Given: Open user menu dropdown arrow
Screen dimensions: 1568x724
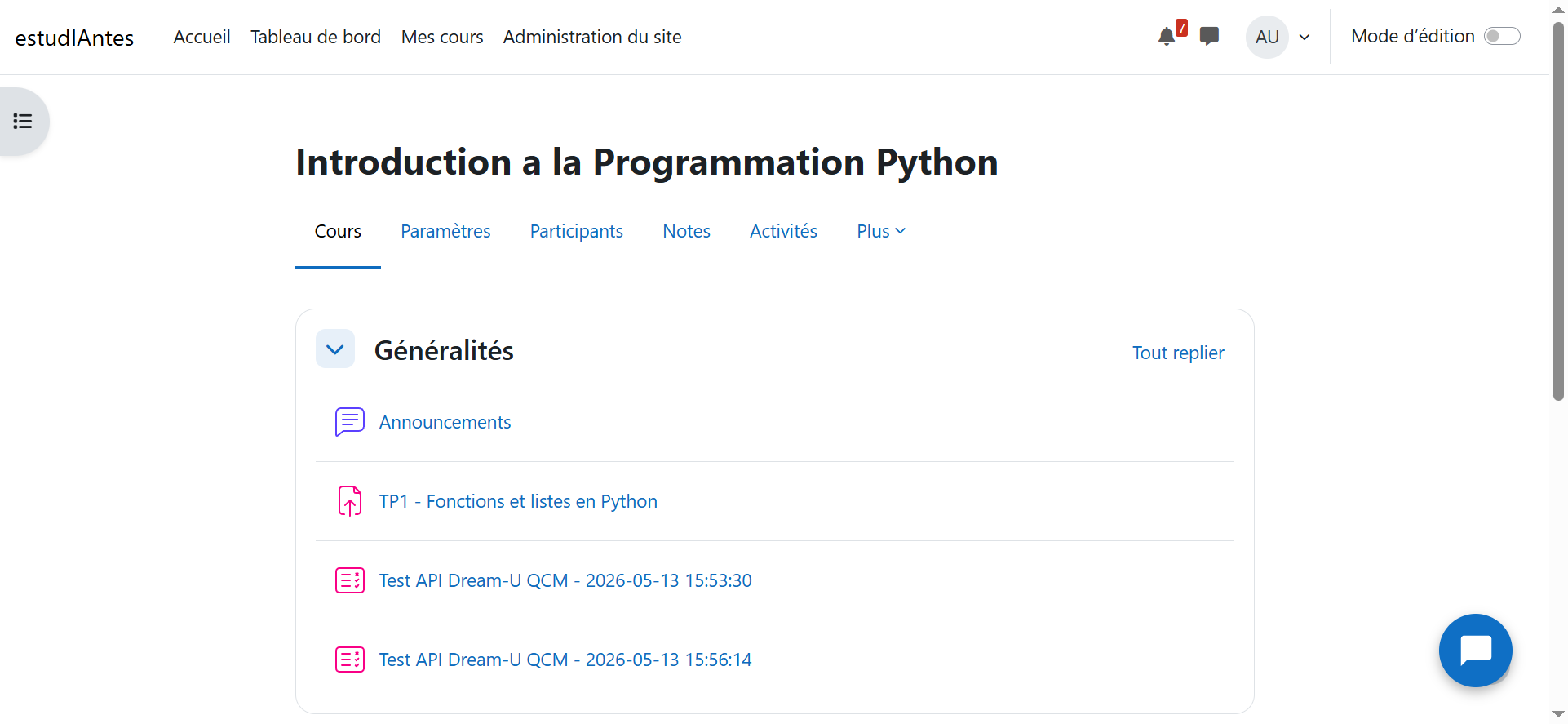Looking at the screenshot, I should click(1304, 37).
